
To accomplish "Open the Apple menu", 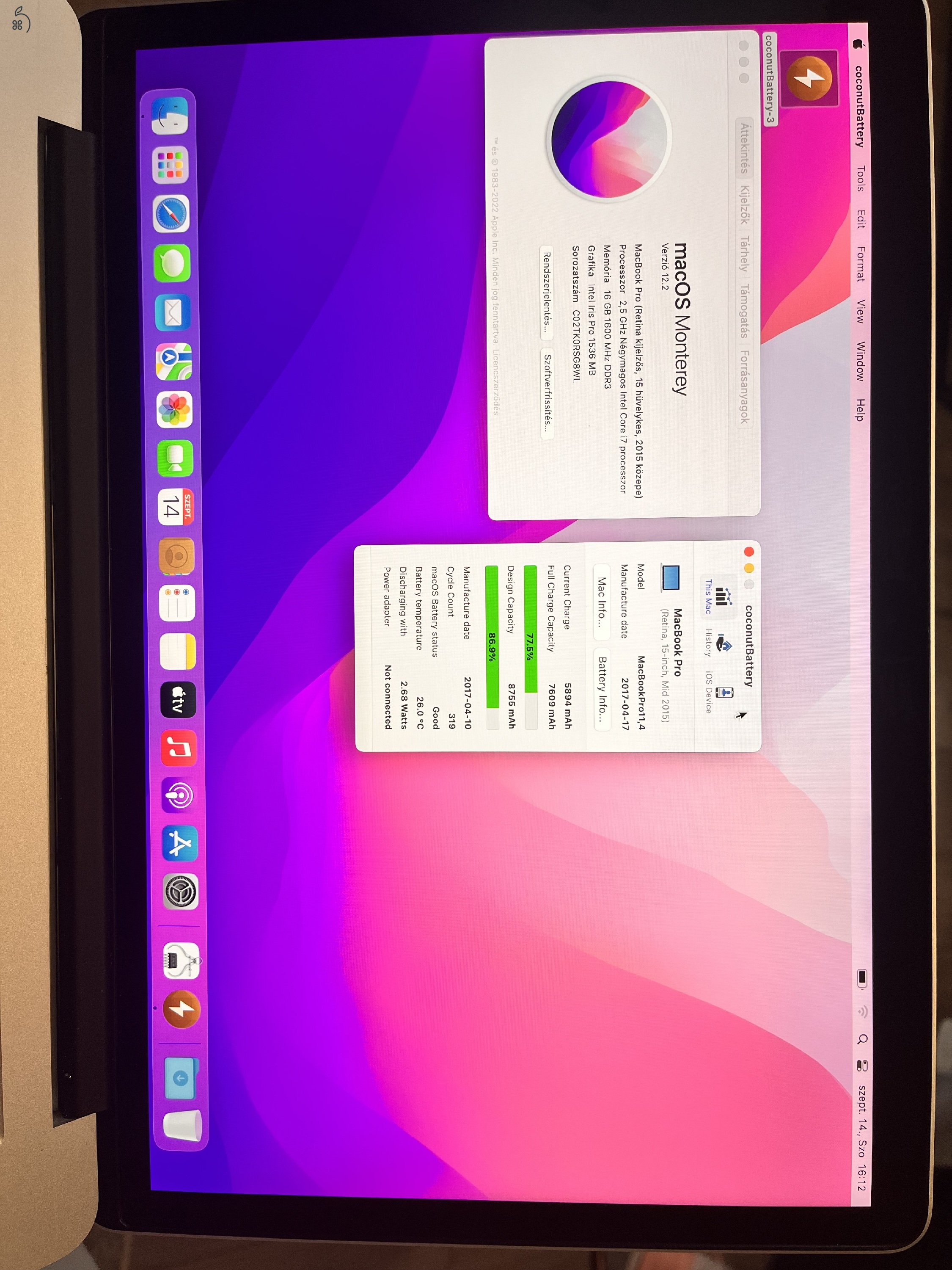I will pyautogui.click(x=858, y=45).
